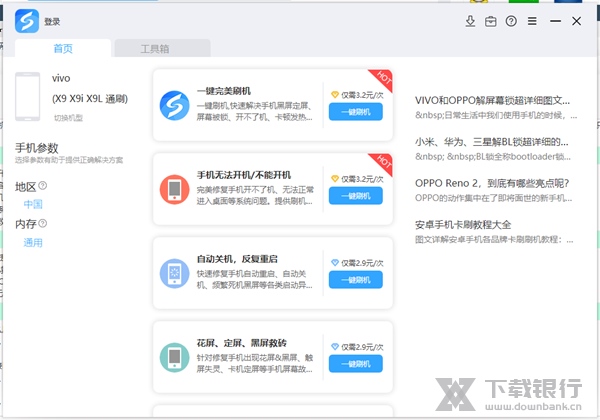Open help via question mark icon

(511, 21)
